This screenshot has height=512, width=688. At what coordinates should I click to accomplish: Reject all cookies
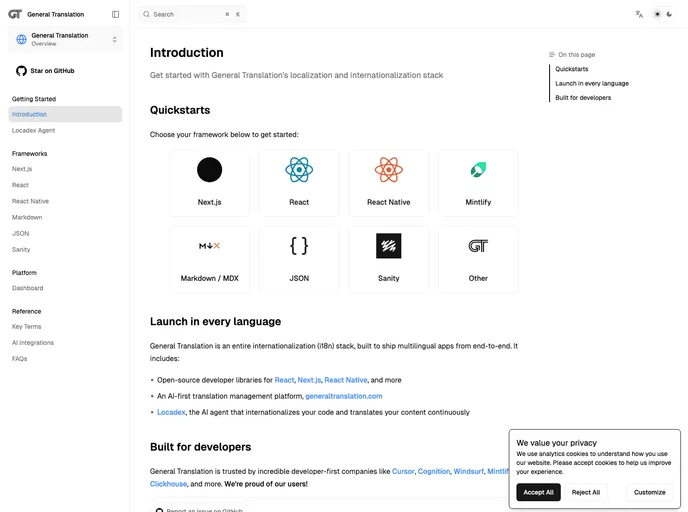tap(586, 492)
